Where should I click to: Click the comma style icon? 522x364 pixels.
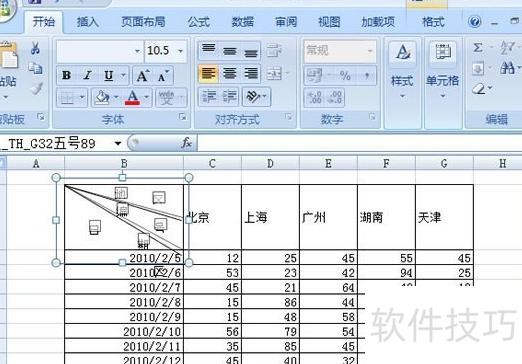pyautogui.click(x=367, y=75)
